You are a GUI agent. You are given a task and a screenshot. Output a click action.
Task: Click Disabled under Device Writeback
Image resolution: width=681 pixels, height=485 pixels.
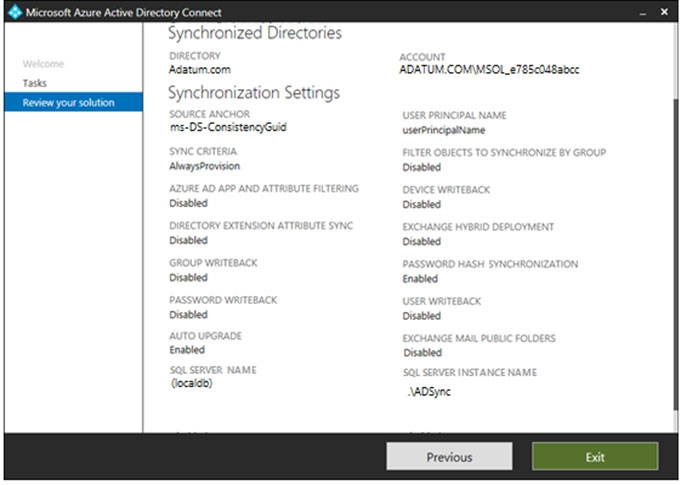[x=421, y=205]
